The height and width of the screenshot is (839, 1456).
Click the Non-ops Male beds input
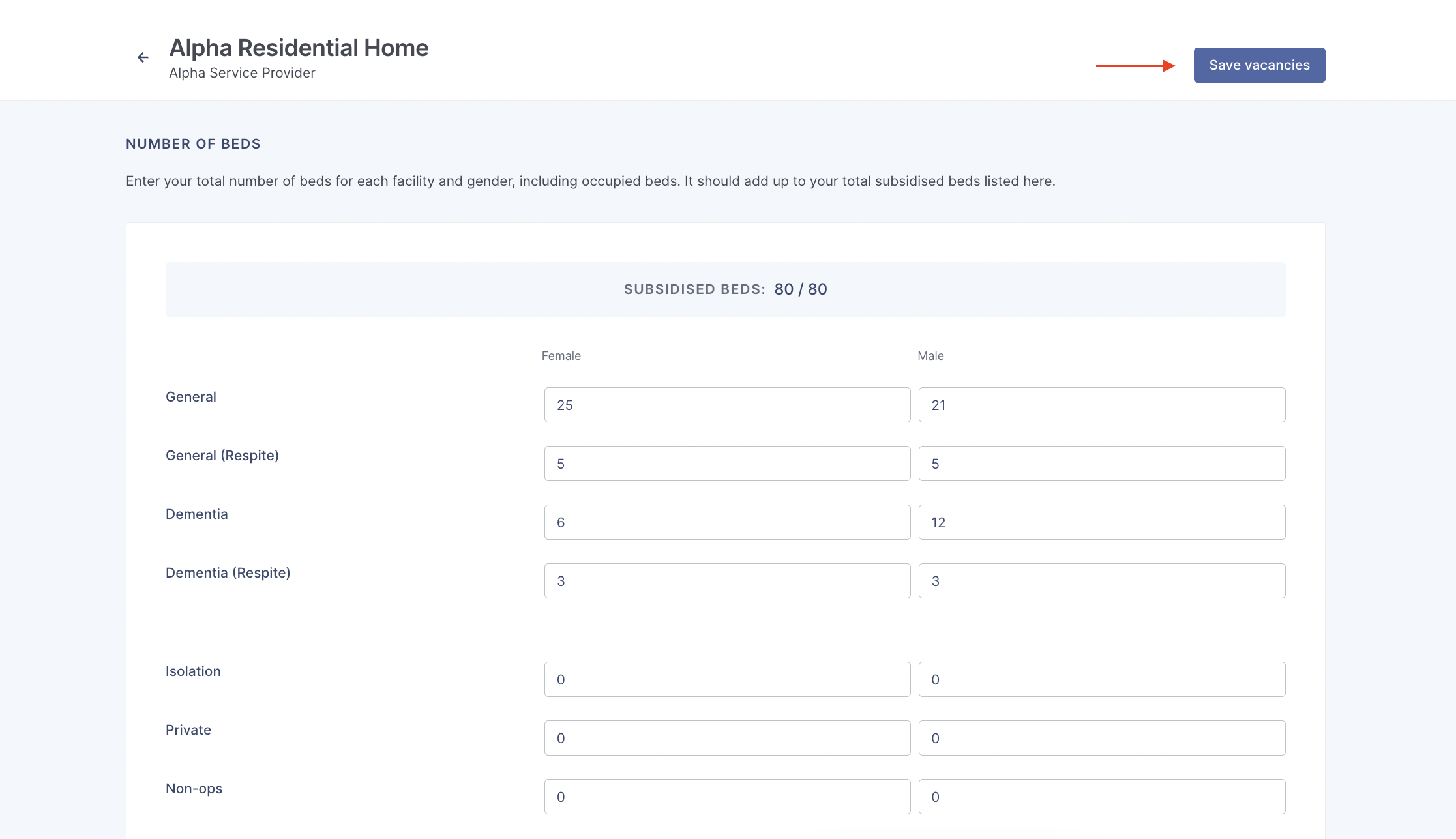(1101, 797)
